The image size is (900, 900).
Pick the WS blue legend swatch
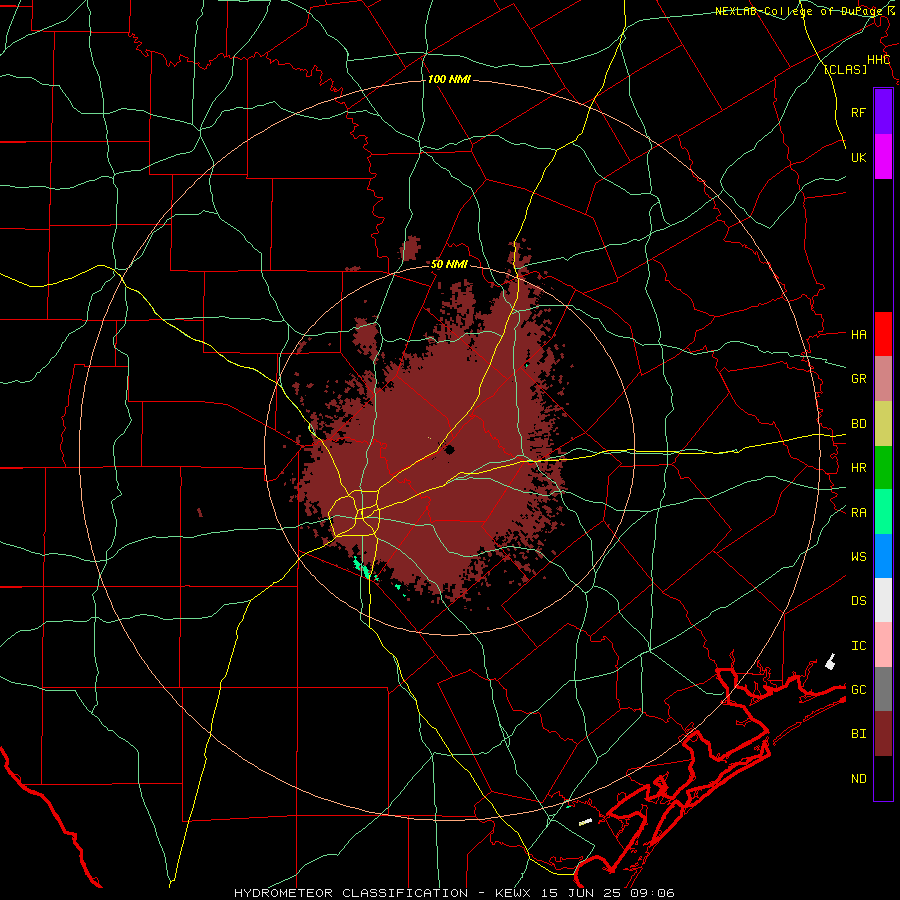883,556
